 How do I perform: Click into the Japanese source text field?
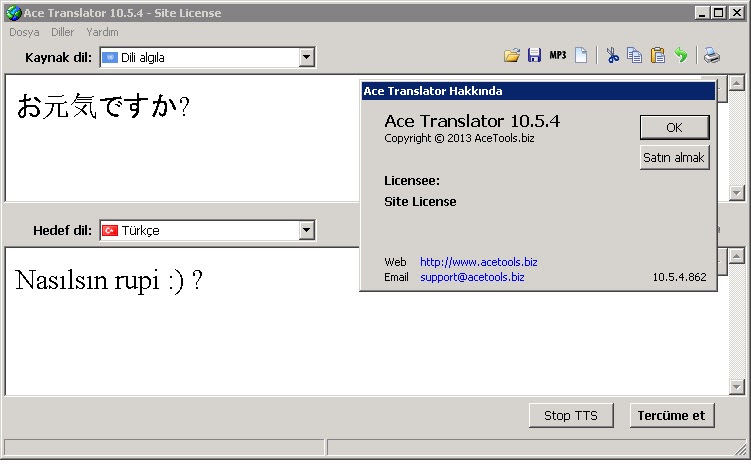point(182,138)
